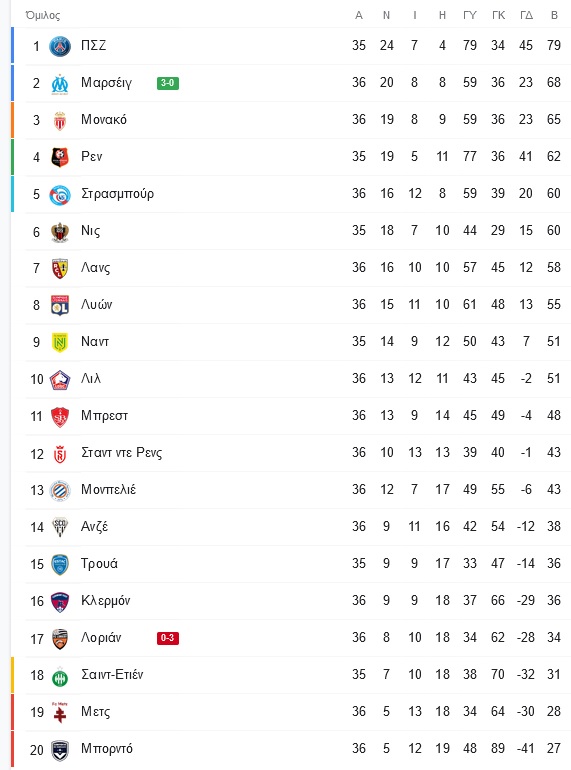Select the Monaco team crest

click(x=60, y=120)
